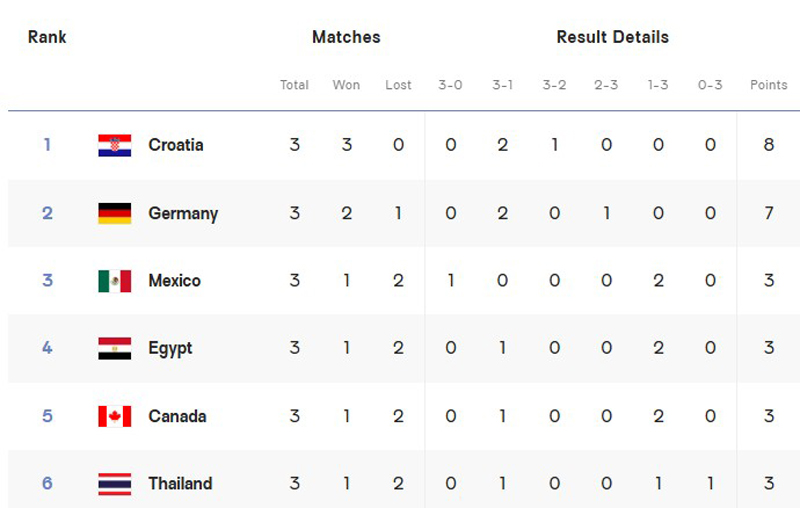Viewport: 800px width, 508px height.
Task: Click the Rank column header
Action: [x=47, y=37]
